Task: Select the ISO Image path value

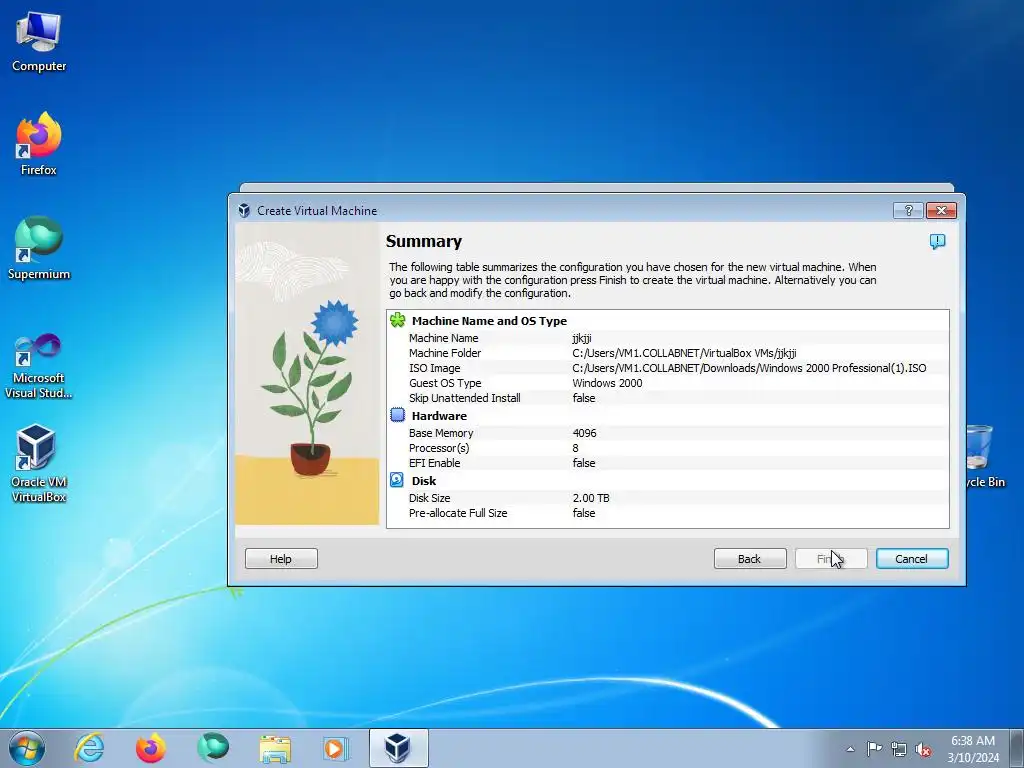Action: [749, 368]
